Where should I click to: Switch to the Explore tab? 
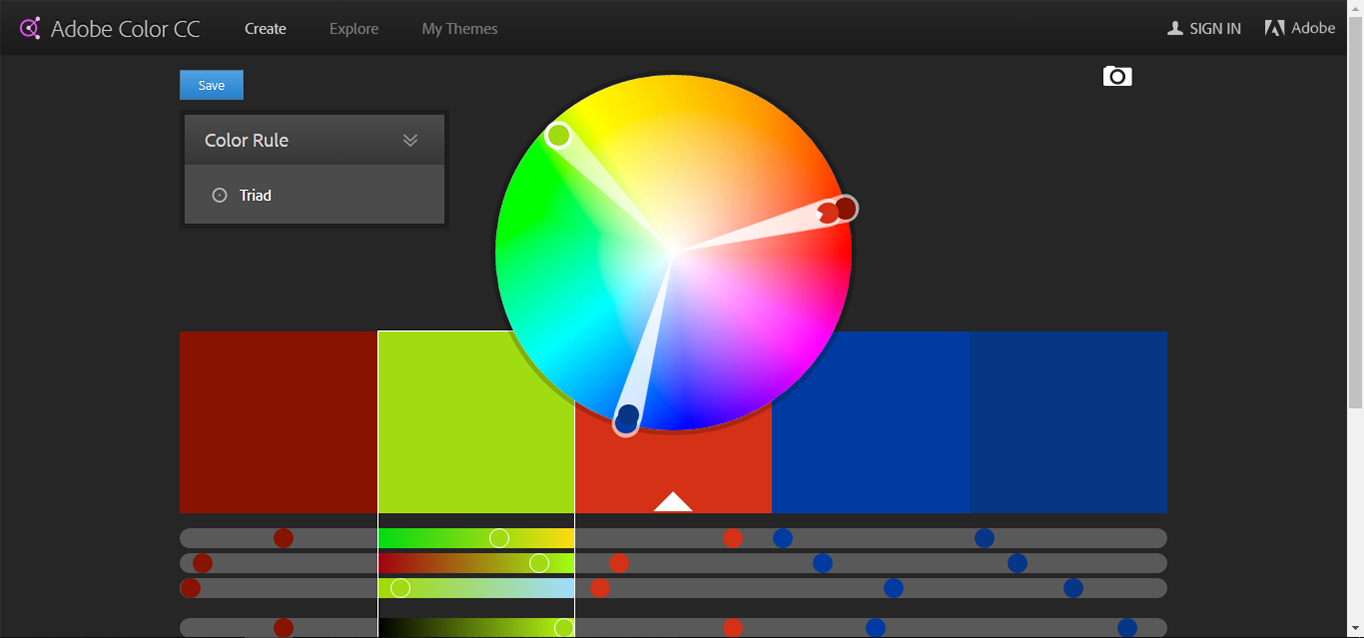353,28
